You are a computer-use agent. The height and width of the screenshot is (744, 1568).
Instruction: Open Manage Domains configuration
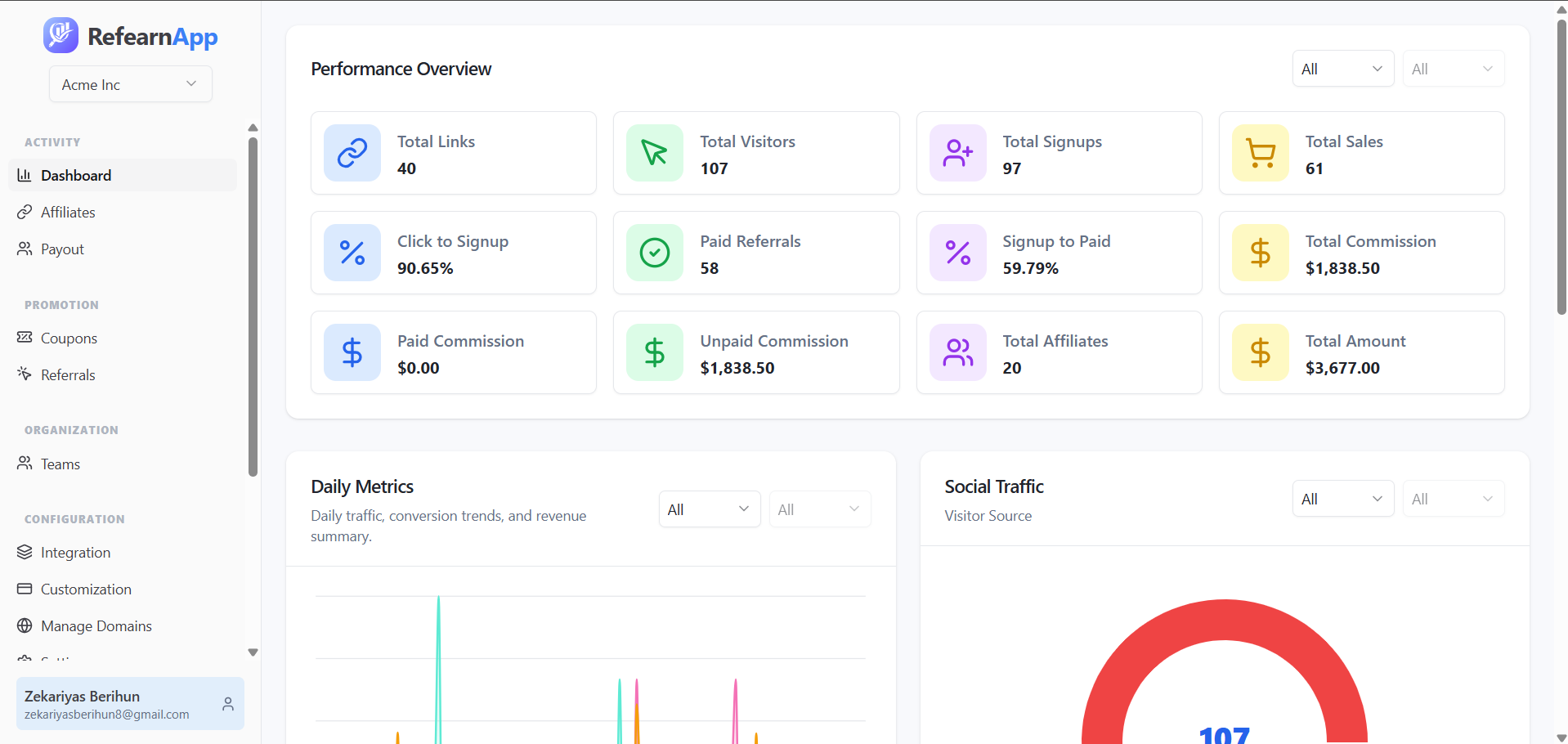[x=96, y=625]
